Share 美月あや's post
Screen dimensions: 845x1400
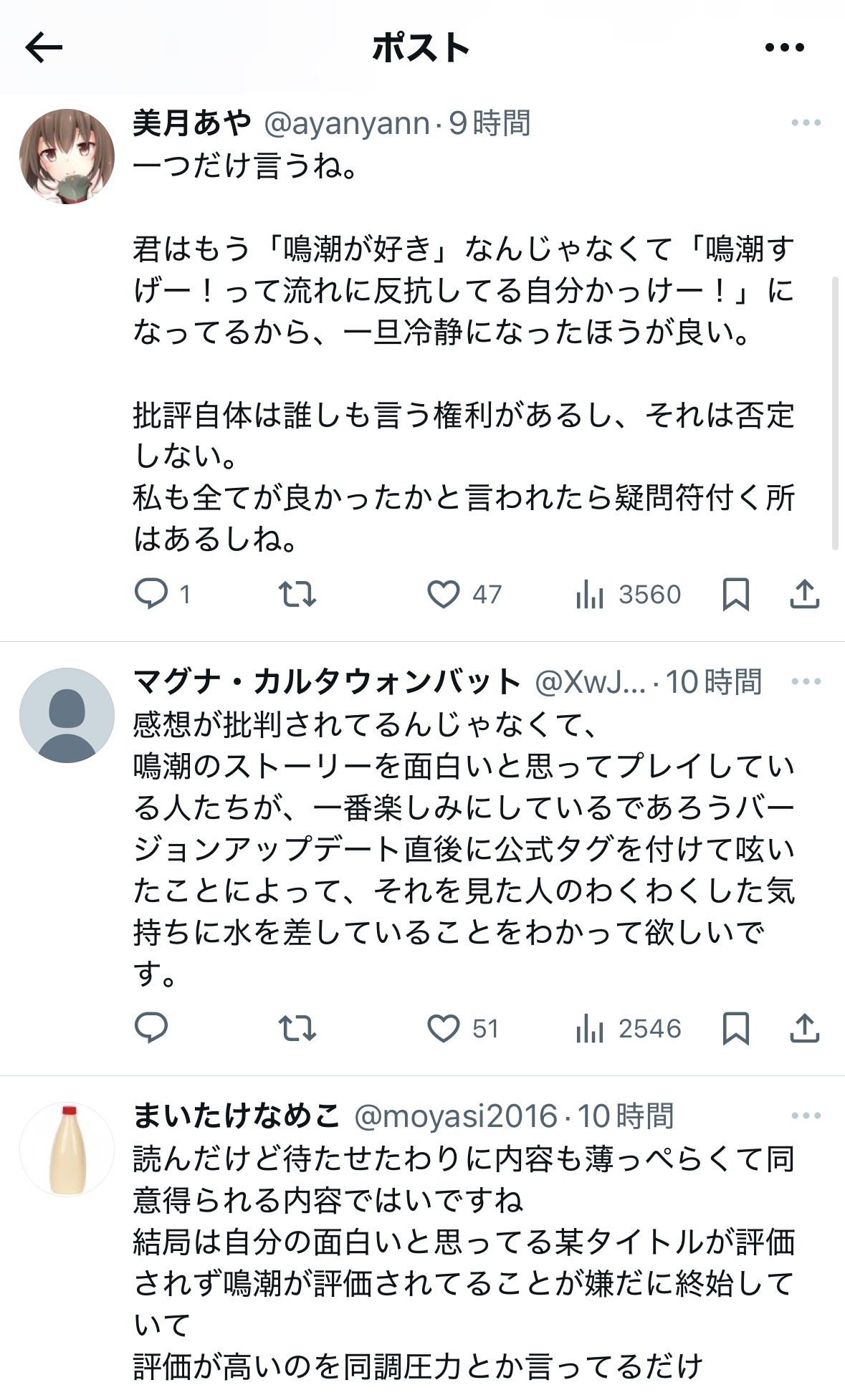pos(804,594)
